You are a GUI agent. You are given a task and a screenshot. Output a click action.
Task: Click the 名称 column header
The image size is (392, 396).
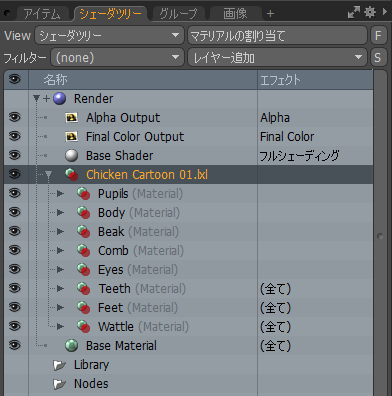coord(143,80)
